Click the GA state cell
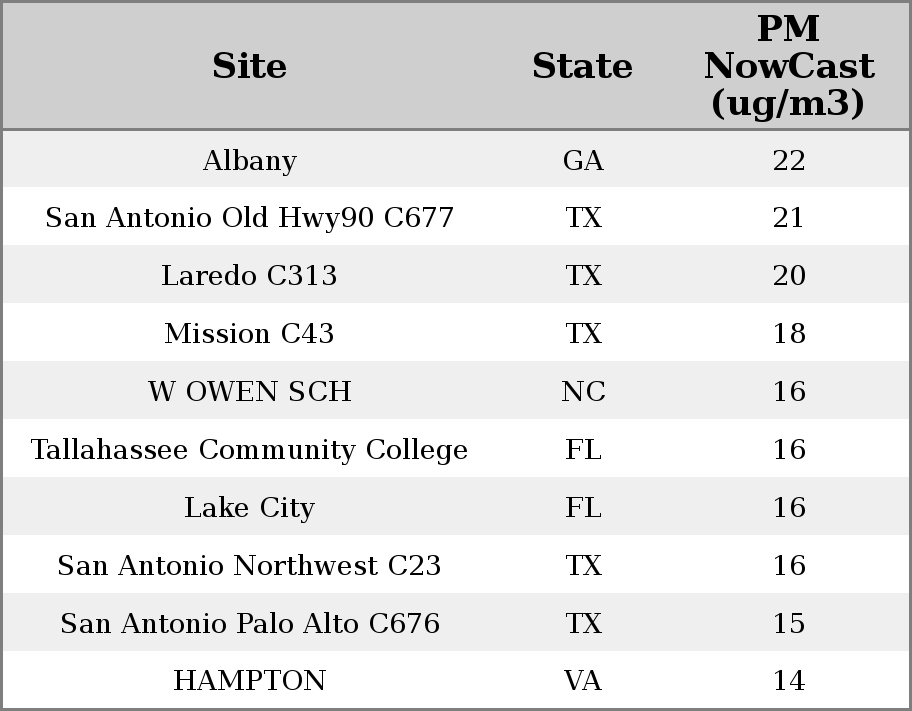The width and height of the screenshot is (912, 711). tap(583, 161)
